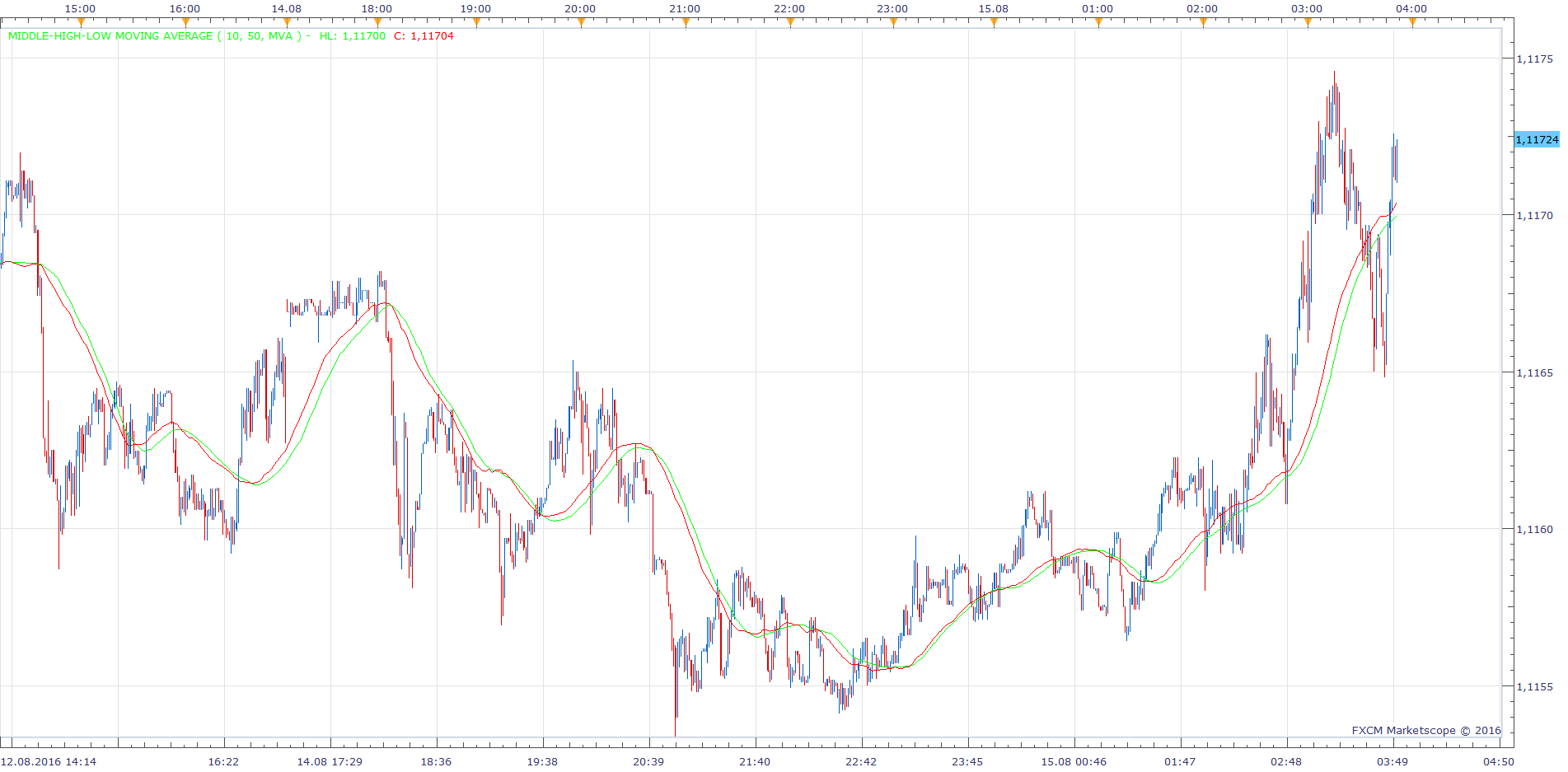Click the 03:49 bottom axis label
The width and height of the screenshot is (1568, 772).
[x=1392, y=761]
